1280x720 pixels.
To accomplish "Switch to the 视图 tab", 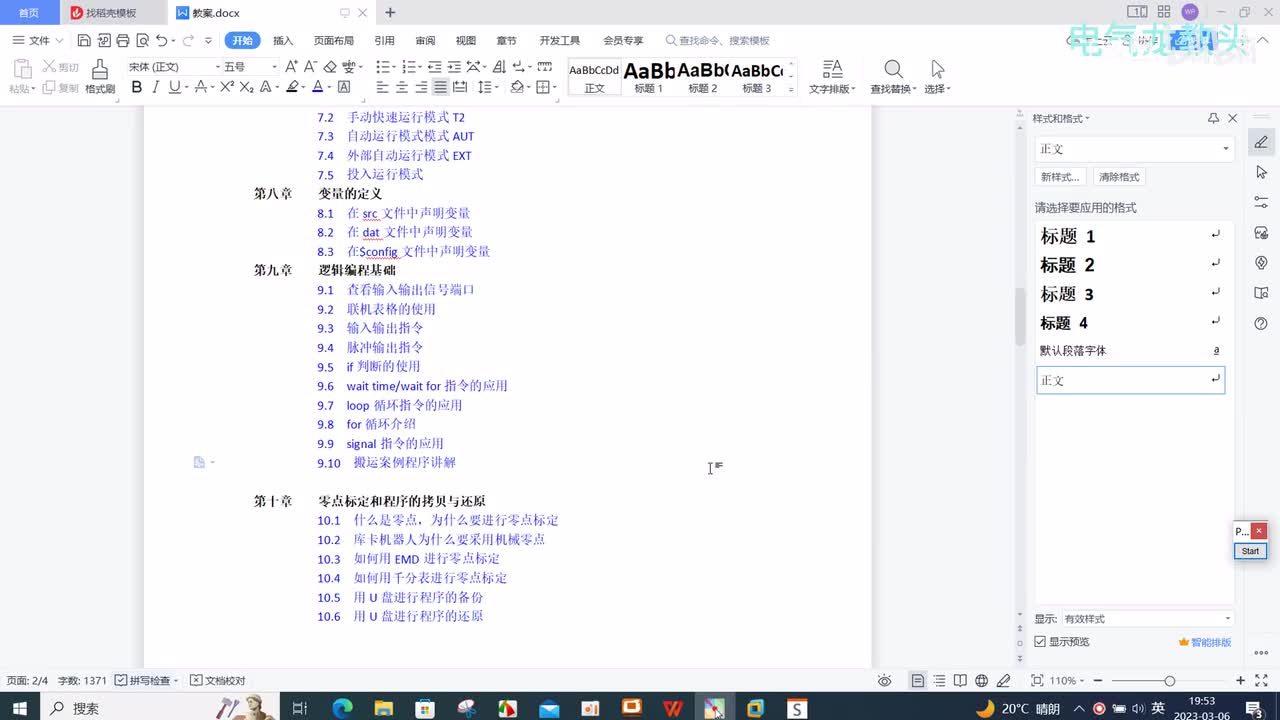I will pos(466,41).
